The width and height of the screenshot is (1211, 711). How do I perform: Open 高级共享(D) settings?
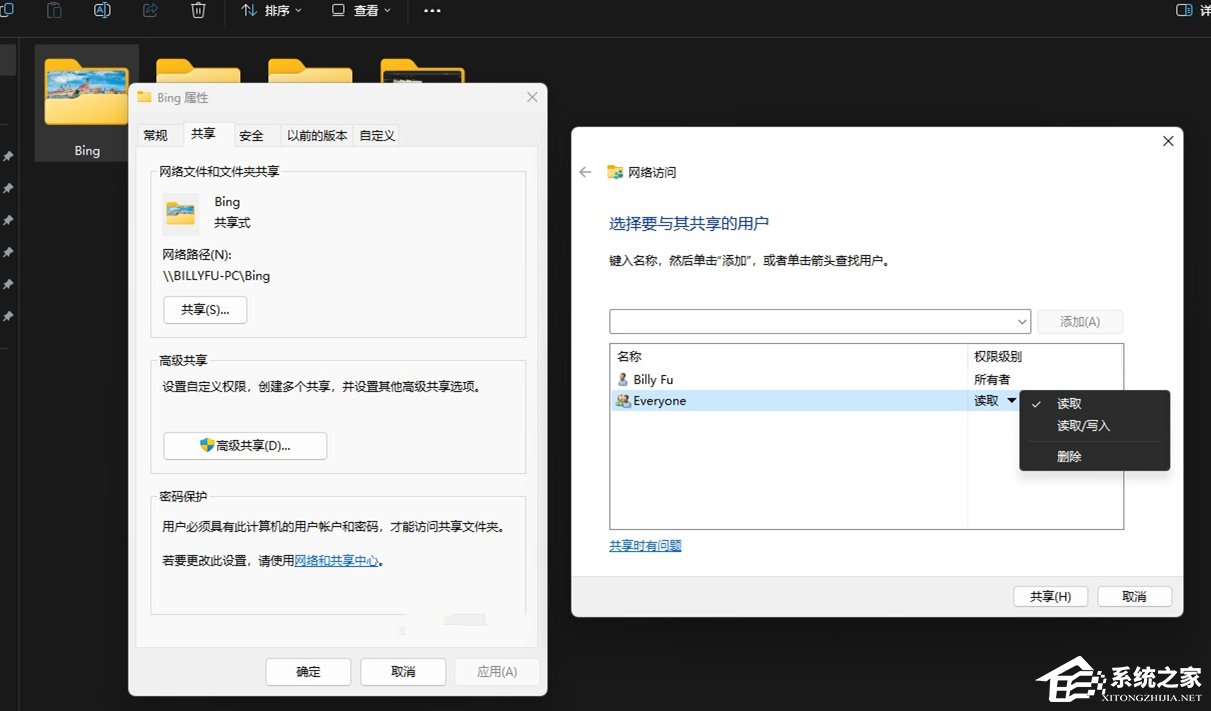point(245,445)
